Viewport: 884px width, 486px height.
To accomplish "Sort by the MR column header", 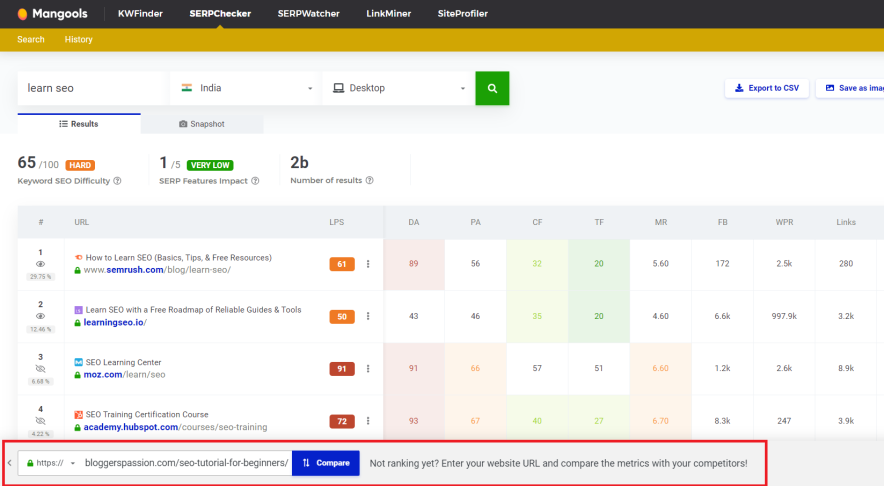I will pos(661,222).
